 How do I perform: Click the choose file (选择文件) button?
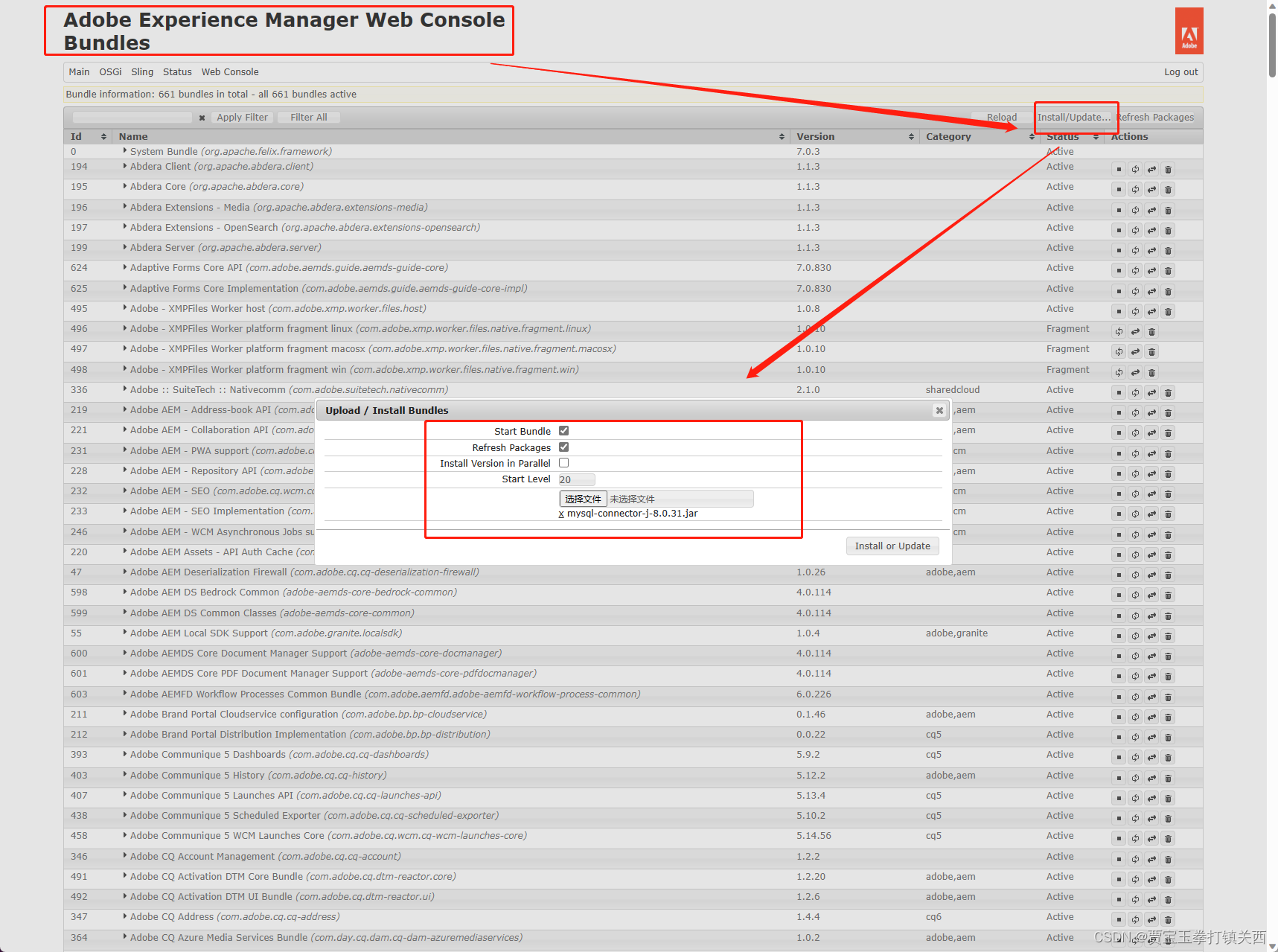(583, 499)
